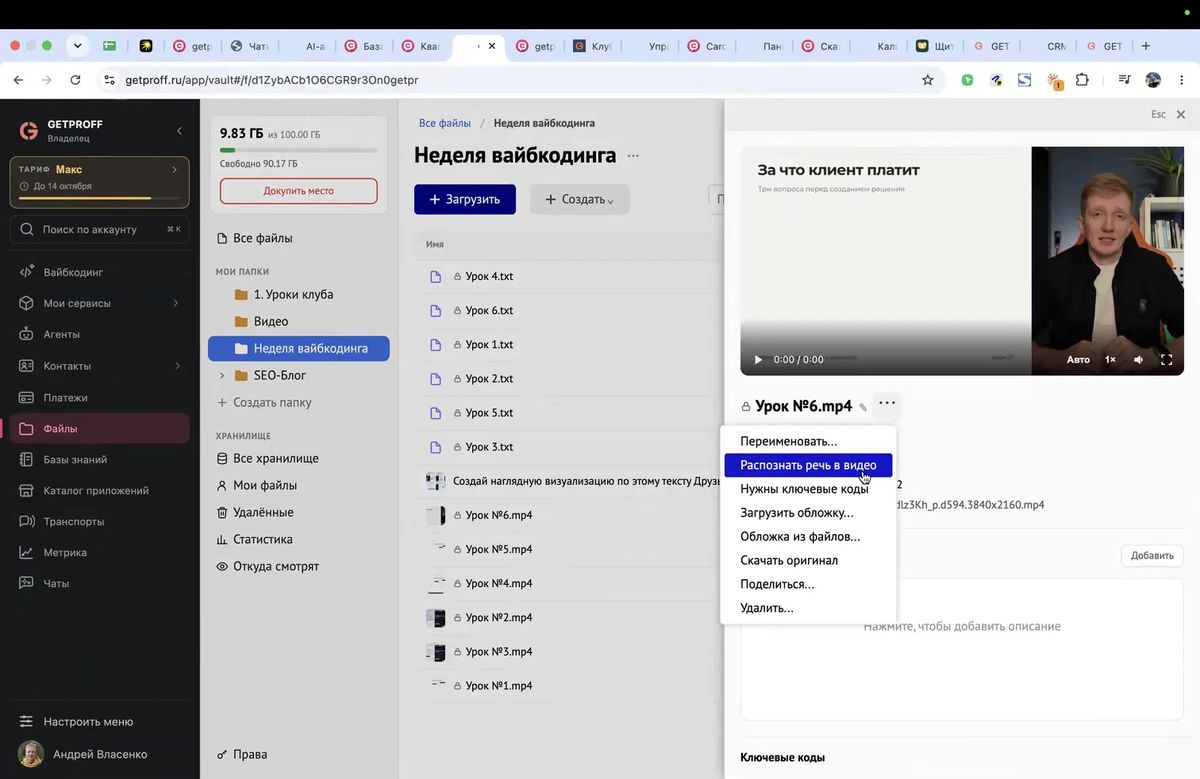Expand Контакты submenu chevron

[178, 366]
